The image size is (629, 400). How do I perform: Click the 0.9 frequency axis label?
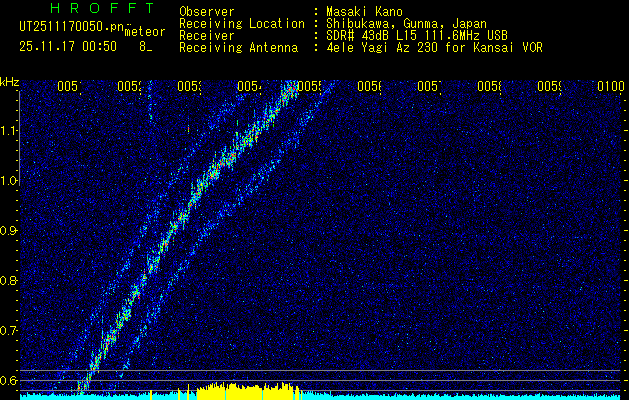9,231
